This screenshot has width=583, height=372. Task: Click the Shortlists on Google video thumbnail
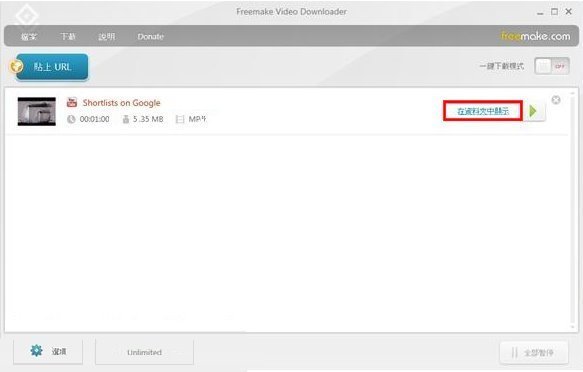[37, 111]
